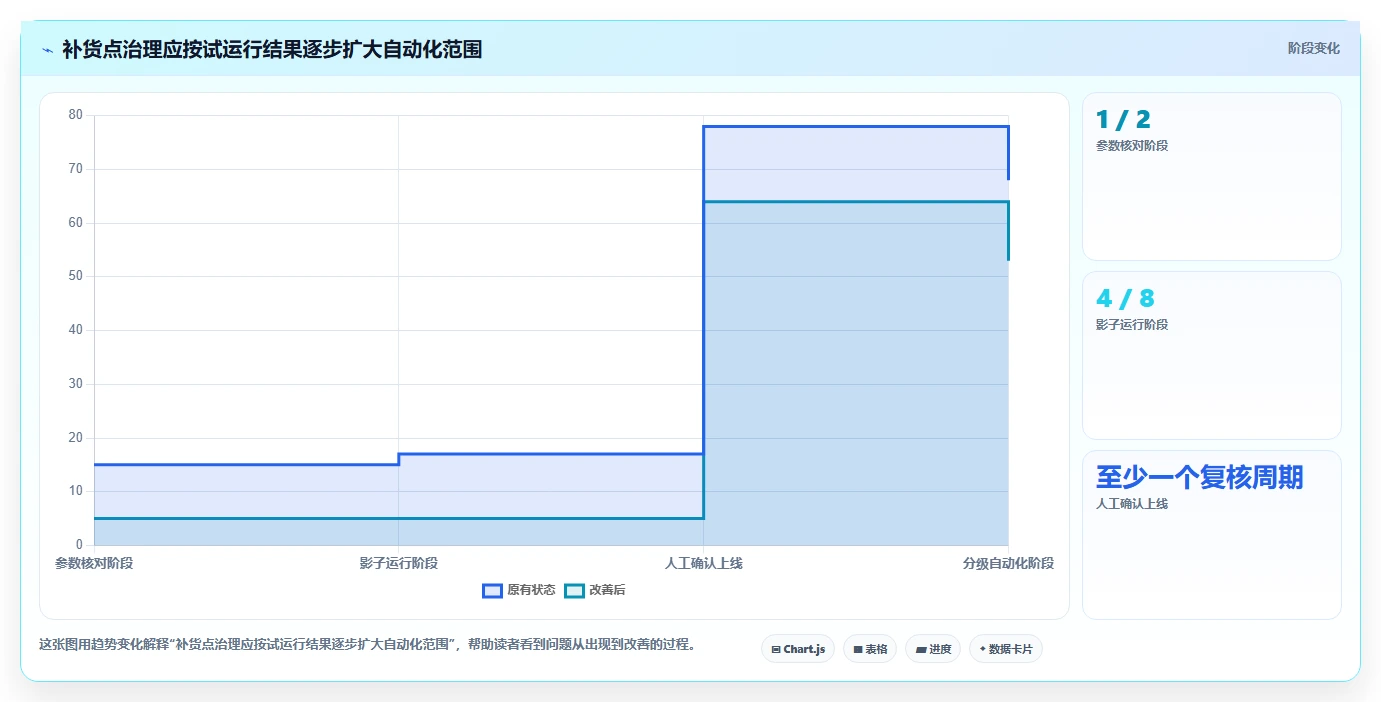Click the 改善后 teal legend swatch

point(574,590)
